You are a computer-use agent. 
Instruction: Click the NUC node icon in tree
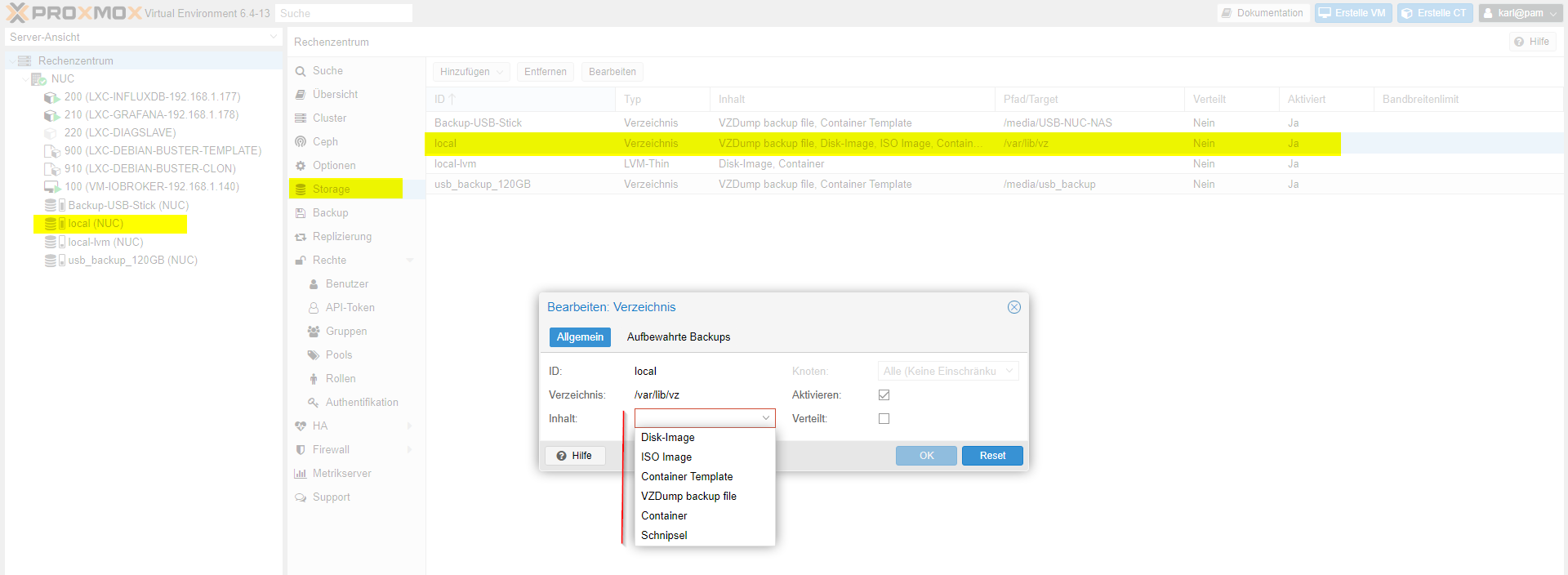pyautogui.click(x=38, y=79)
